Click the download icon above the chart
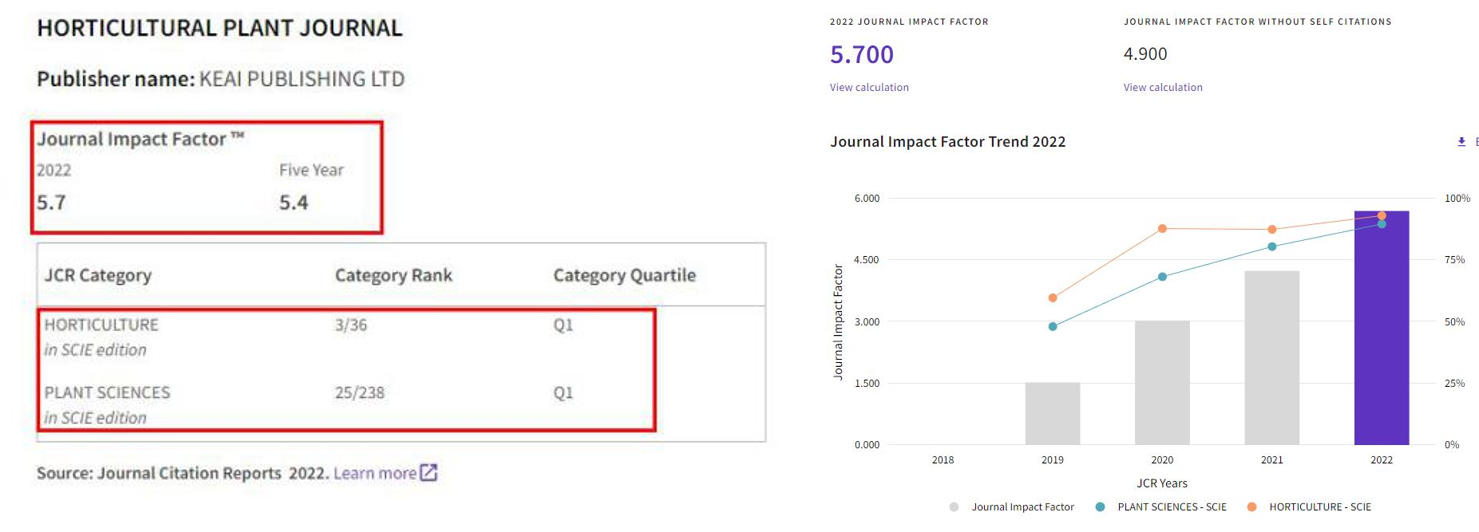1479x532 pixels. [x=1461, y=142]
